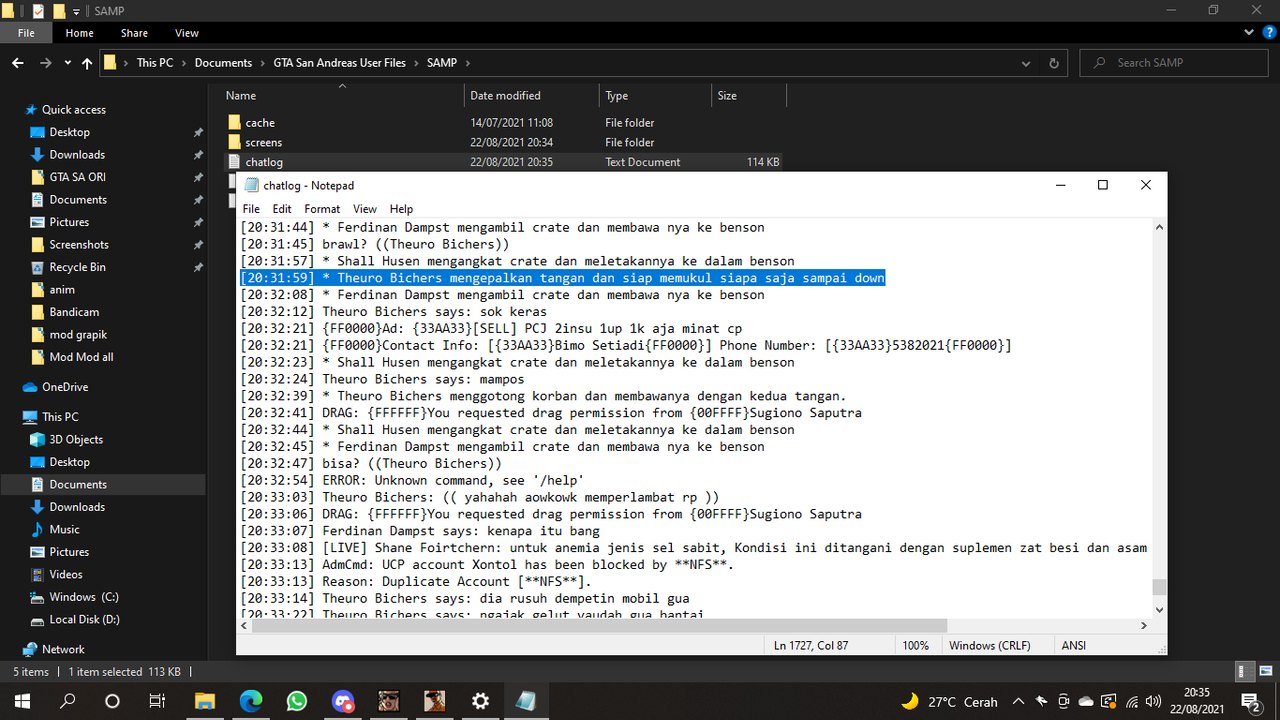Click Notepad vertical scrollbar thumb
Viewport: 1280px width, 720px height.
pyautogui.click(x=1159, y=587)
